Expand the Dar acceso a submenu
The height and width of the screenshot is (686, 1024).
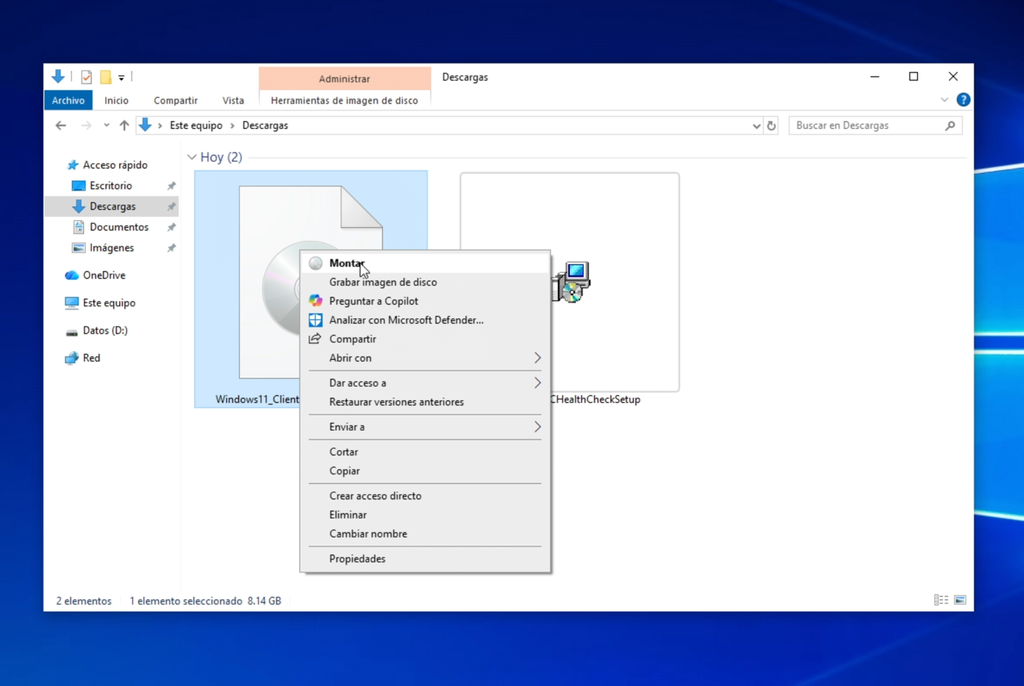425,383
